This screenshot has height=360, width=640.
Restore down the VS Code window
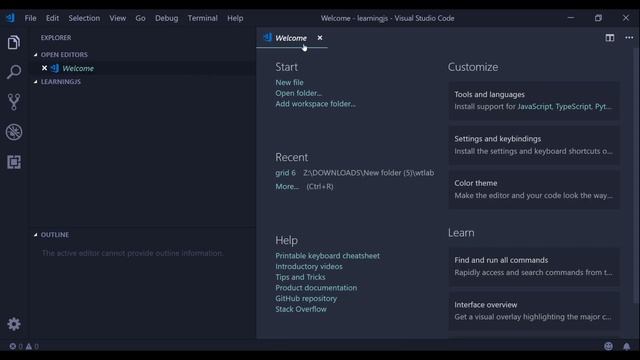[598, 18]
